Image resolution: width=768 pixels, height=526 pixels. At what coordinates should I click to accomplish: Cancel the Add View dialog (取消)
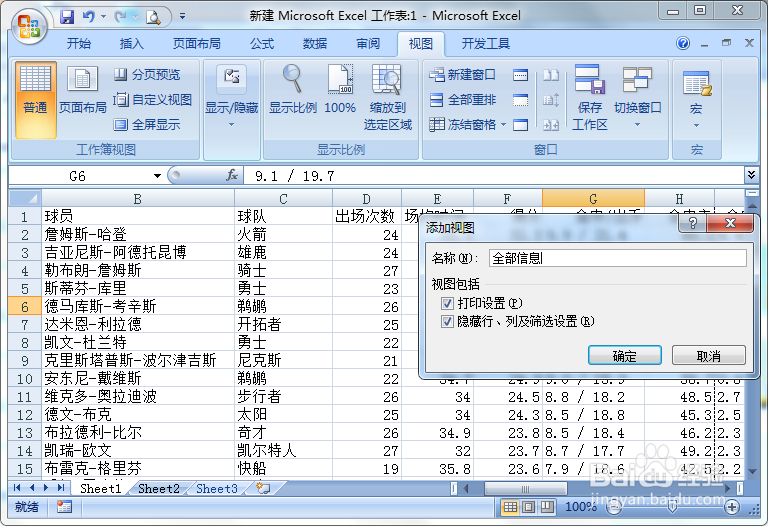tap(708, 355)
